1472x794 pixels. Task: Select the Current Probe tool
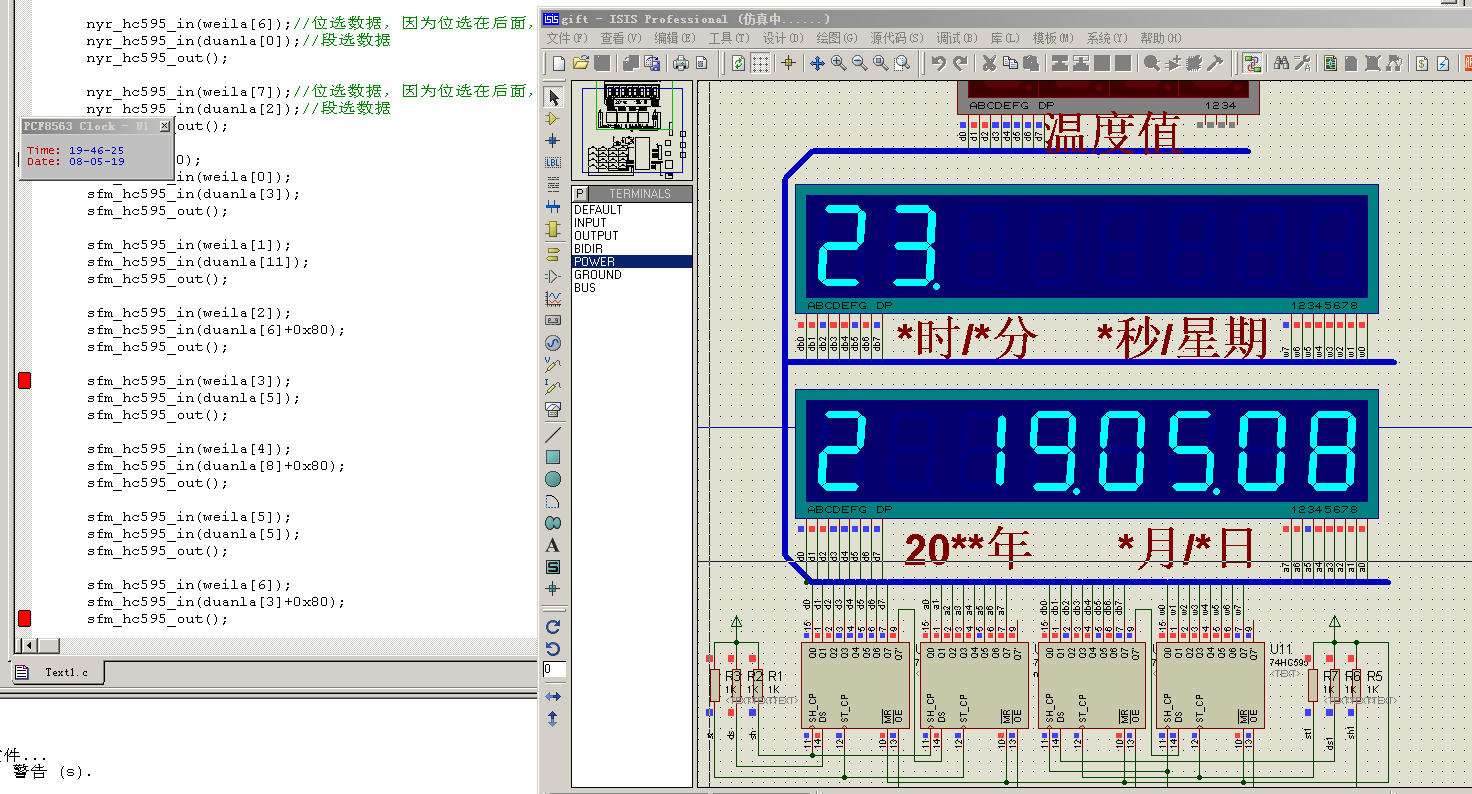(553, 387)
